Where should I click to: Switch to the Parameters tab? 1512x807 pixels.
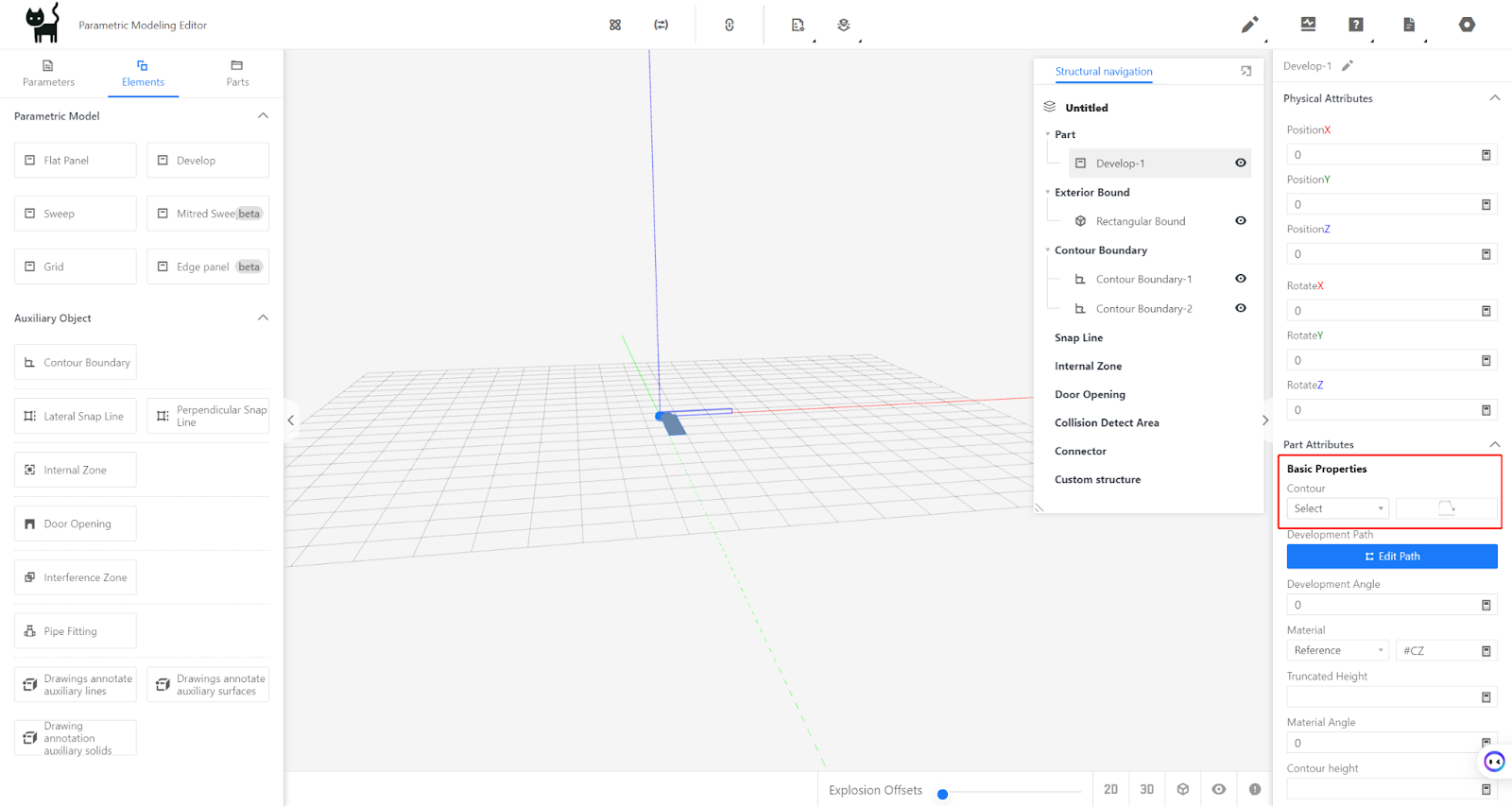click(x=48, y=74)
